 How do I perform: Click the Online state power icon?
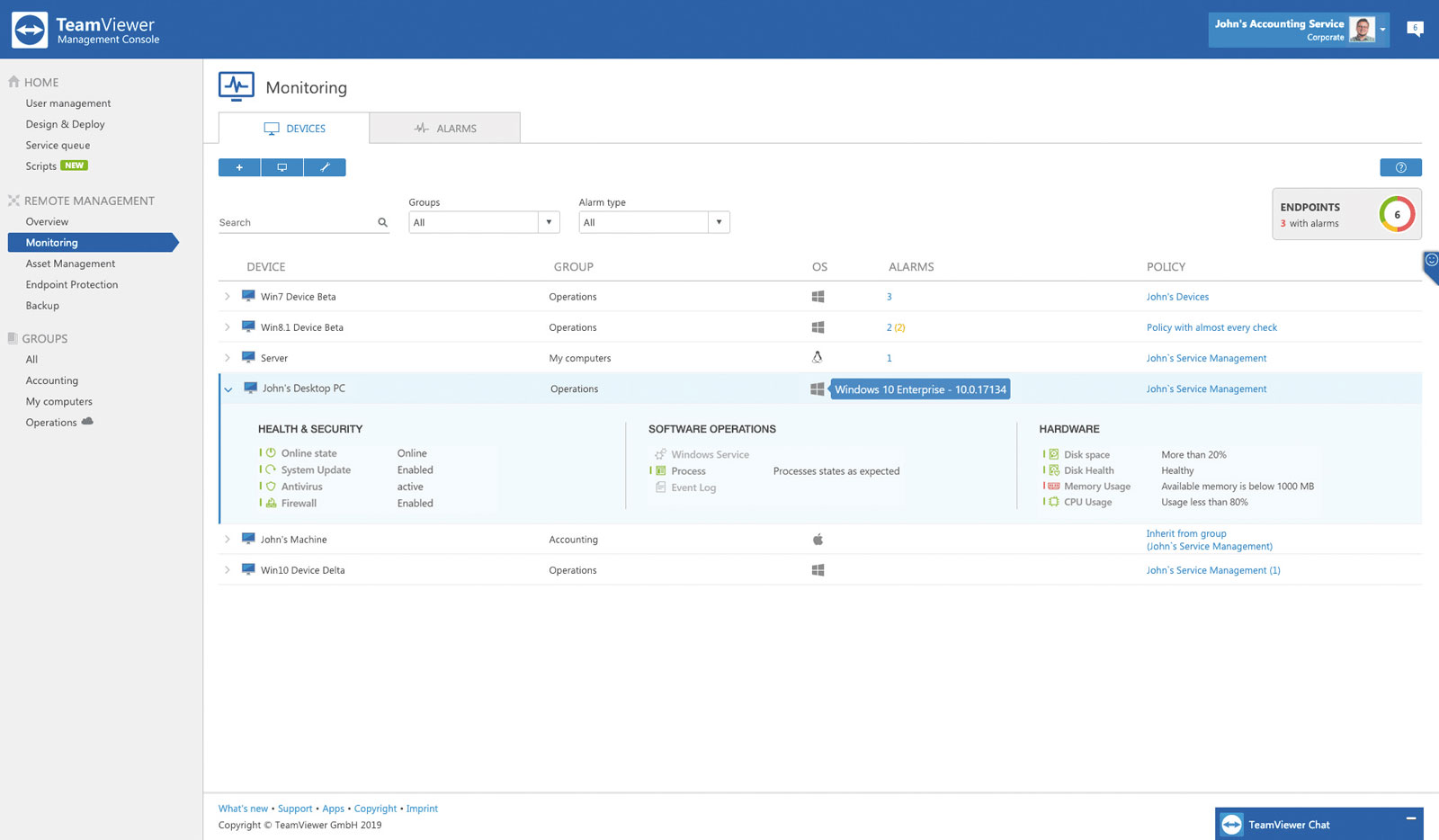point(271,453)
